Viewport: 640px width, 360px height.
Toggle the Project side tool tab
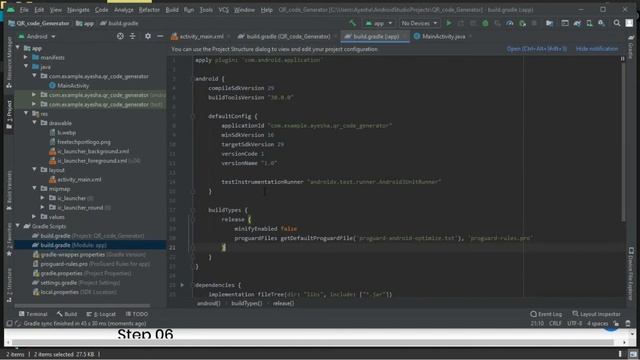click(x=9, y=115)
